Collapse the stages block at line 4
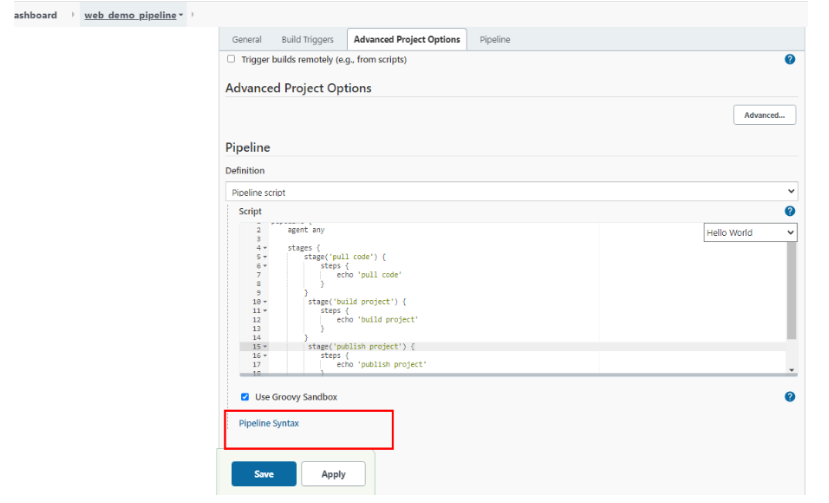The image size is (829, 503). point(265,247)
